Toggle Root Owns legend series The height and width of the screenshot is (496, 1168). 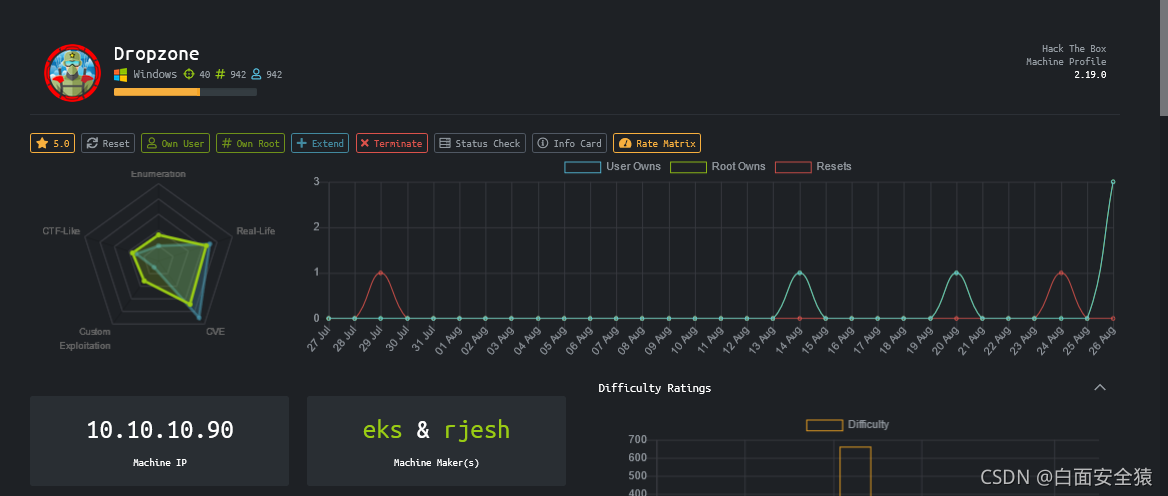click(718, 167)
